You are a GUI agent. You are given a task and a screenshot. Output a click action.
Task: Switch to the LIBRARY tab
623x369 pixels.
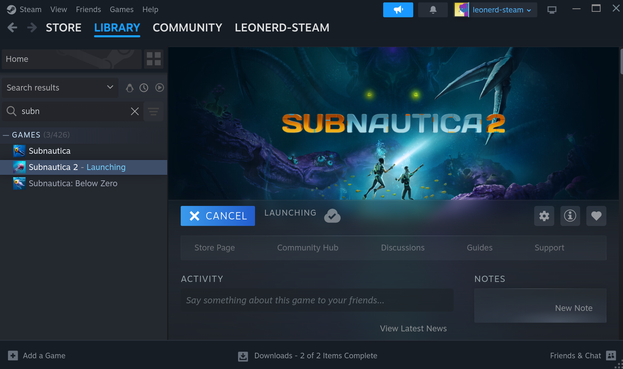pos(117,28)
